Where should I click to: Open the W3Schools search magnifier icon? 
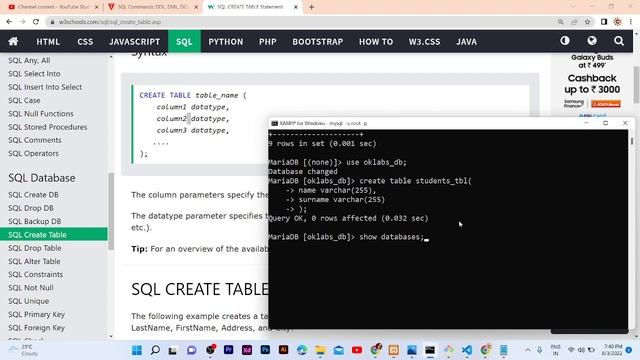coord(619,41)
